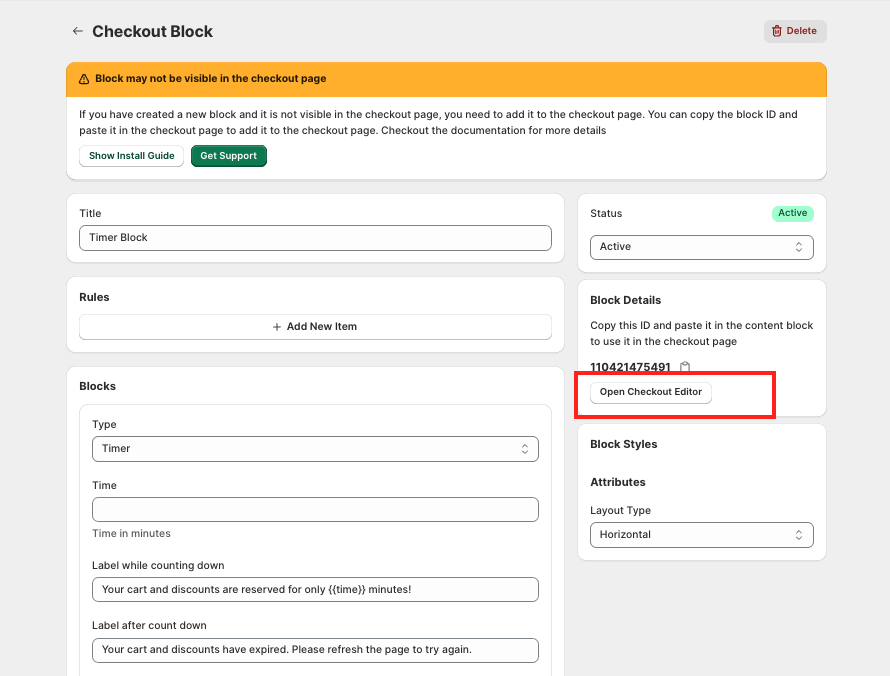890x676 pixels.
Task: Click the orange banner warning title text
Action: click(x=210, y=79)
